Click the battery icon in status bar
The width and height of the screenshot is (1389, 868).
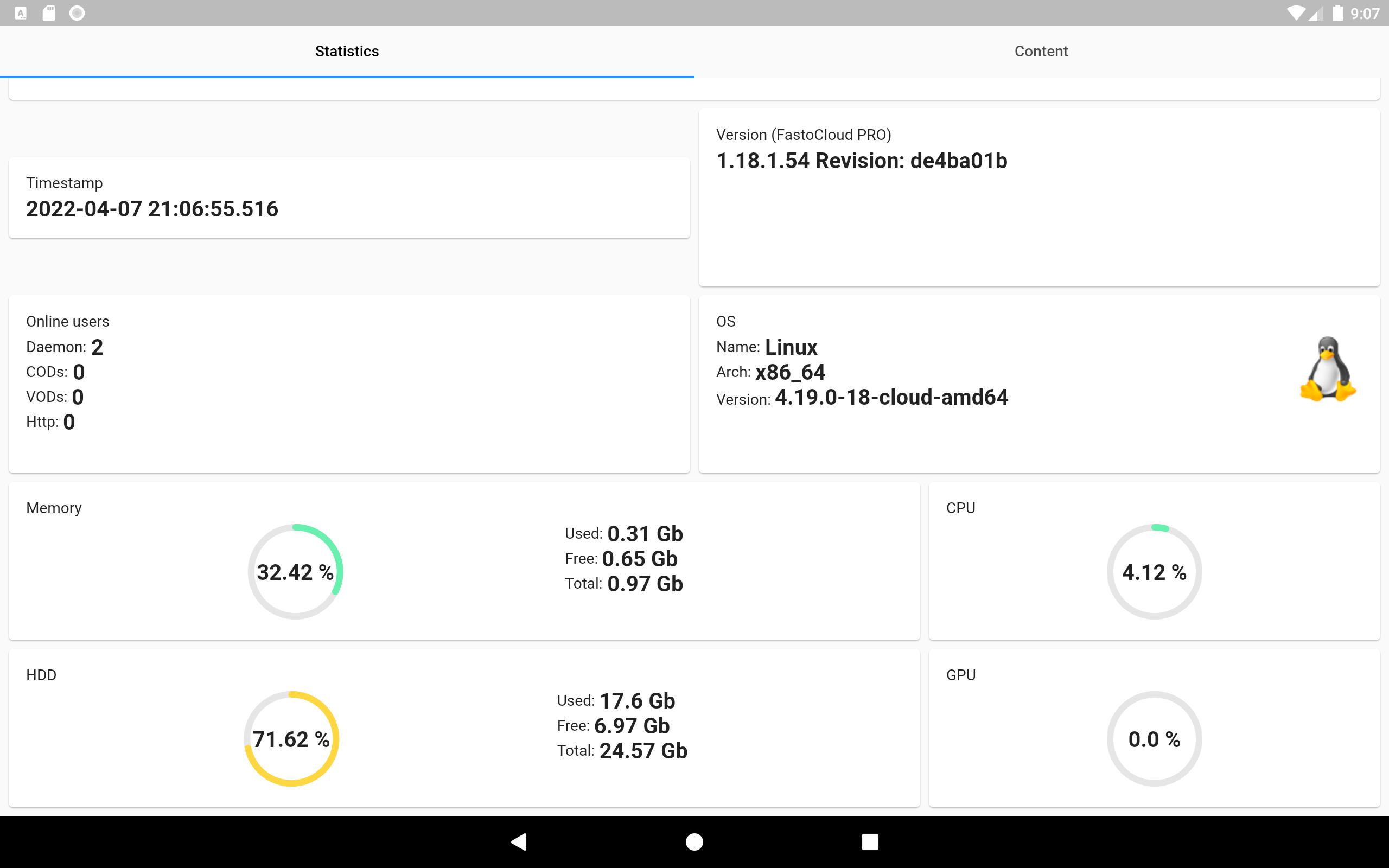tap(1337, 12)
